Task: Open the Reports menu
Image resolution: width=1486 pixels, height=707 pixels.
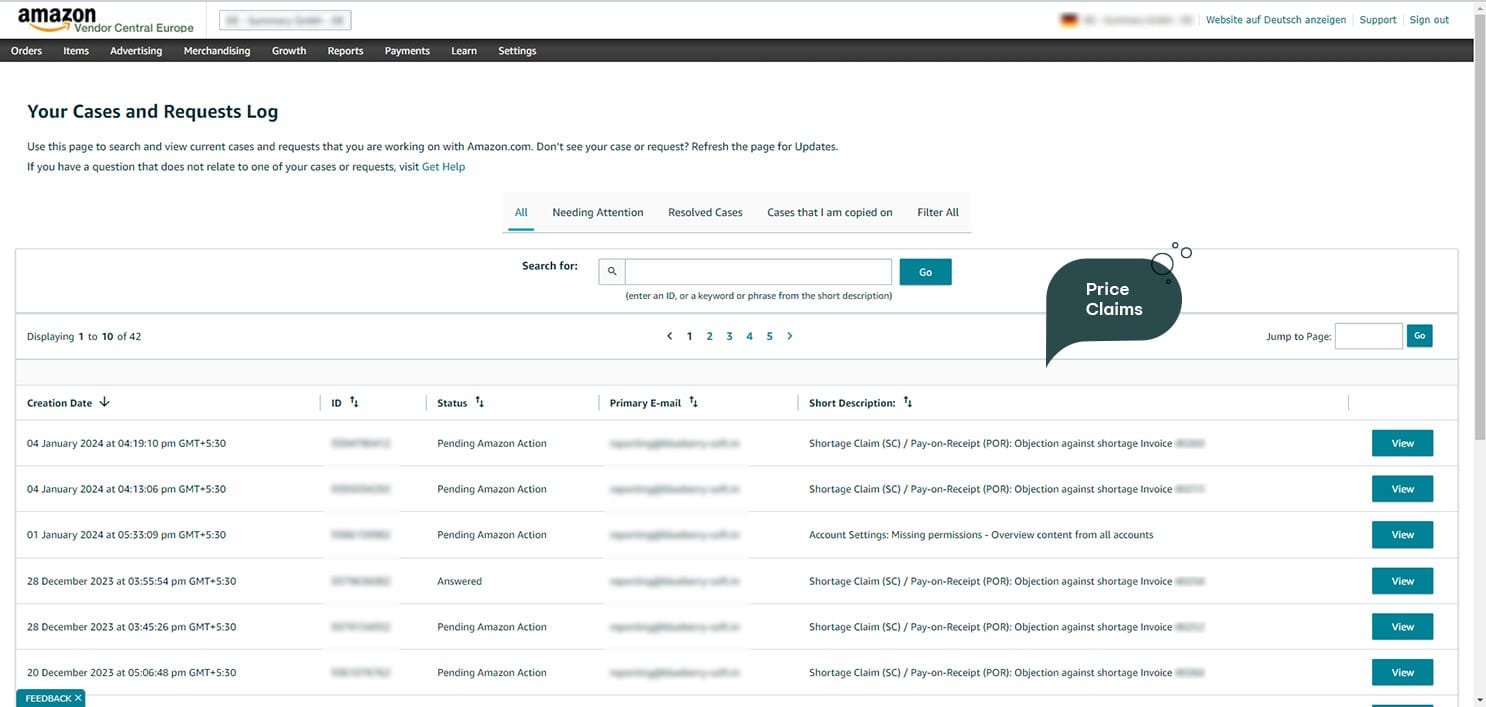Action: coord(345,51)
